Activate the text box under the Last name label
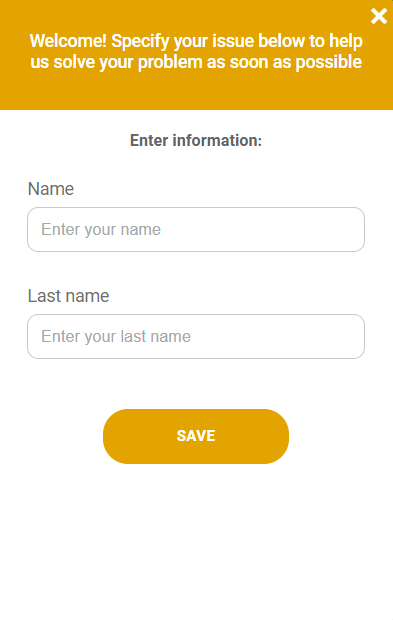This screenshot has height=620, width=393. click(x=196, y=336)
